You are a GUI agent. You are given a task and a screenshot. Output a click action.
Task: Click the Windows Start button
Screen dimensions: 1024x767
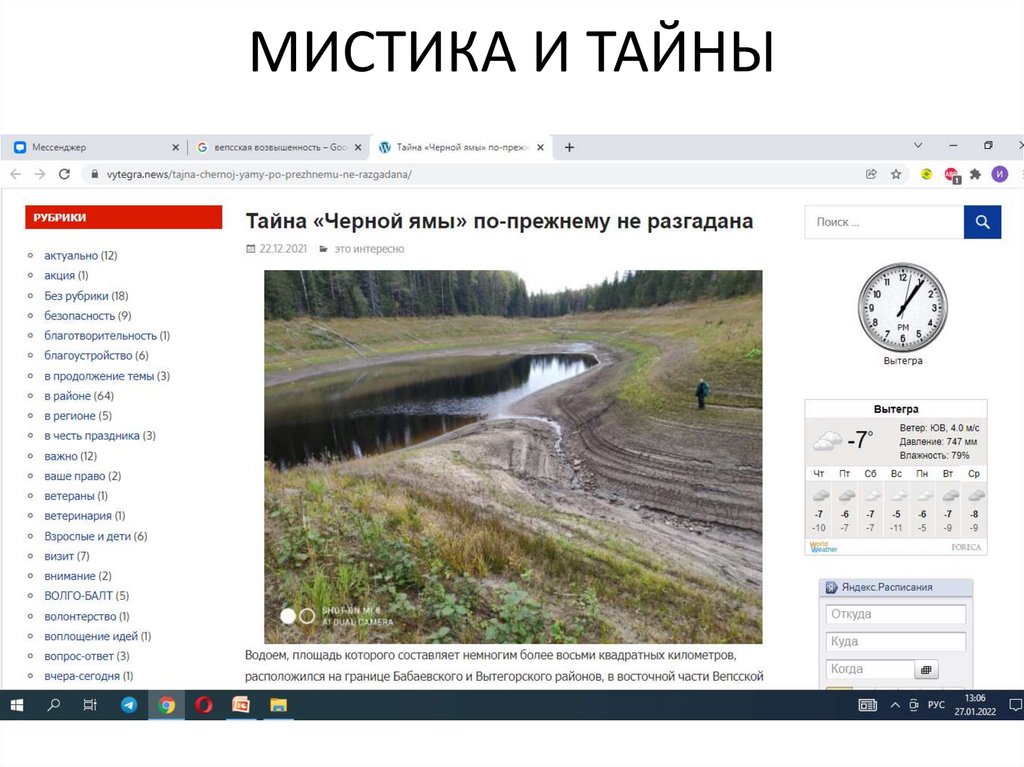point(17,705)
